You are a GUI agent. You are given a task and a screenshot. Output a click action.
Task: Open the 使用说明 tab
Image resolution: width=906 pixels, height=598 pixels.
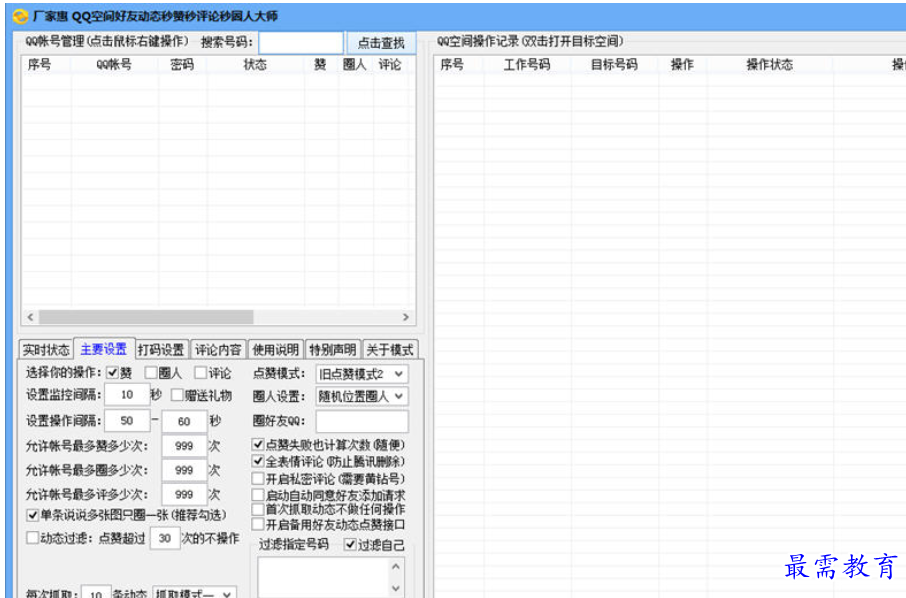pos(275,350)
